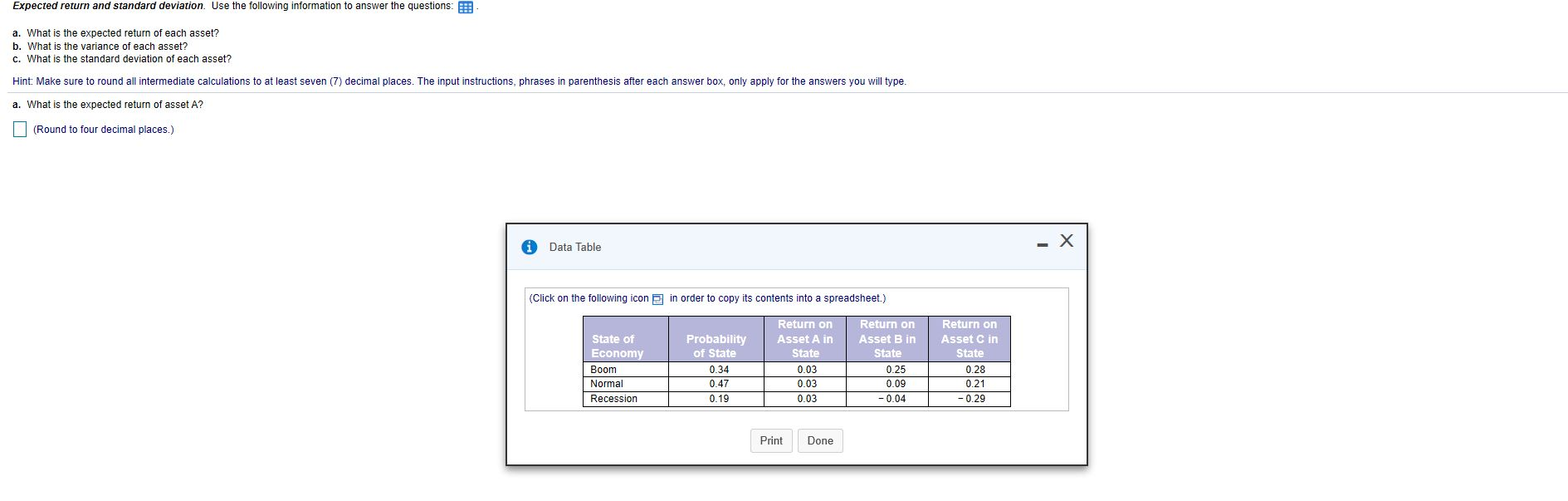Click the Return on Asset C header
This screenshot has width=1568, height=501.
(x=969, y=339)
